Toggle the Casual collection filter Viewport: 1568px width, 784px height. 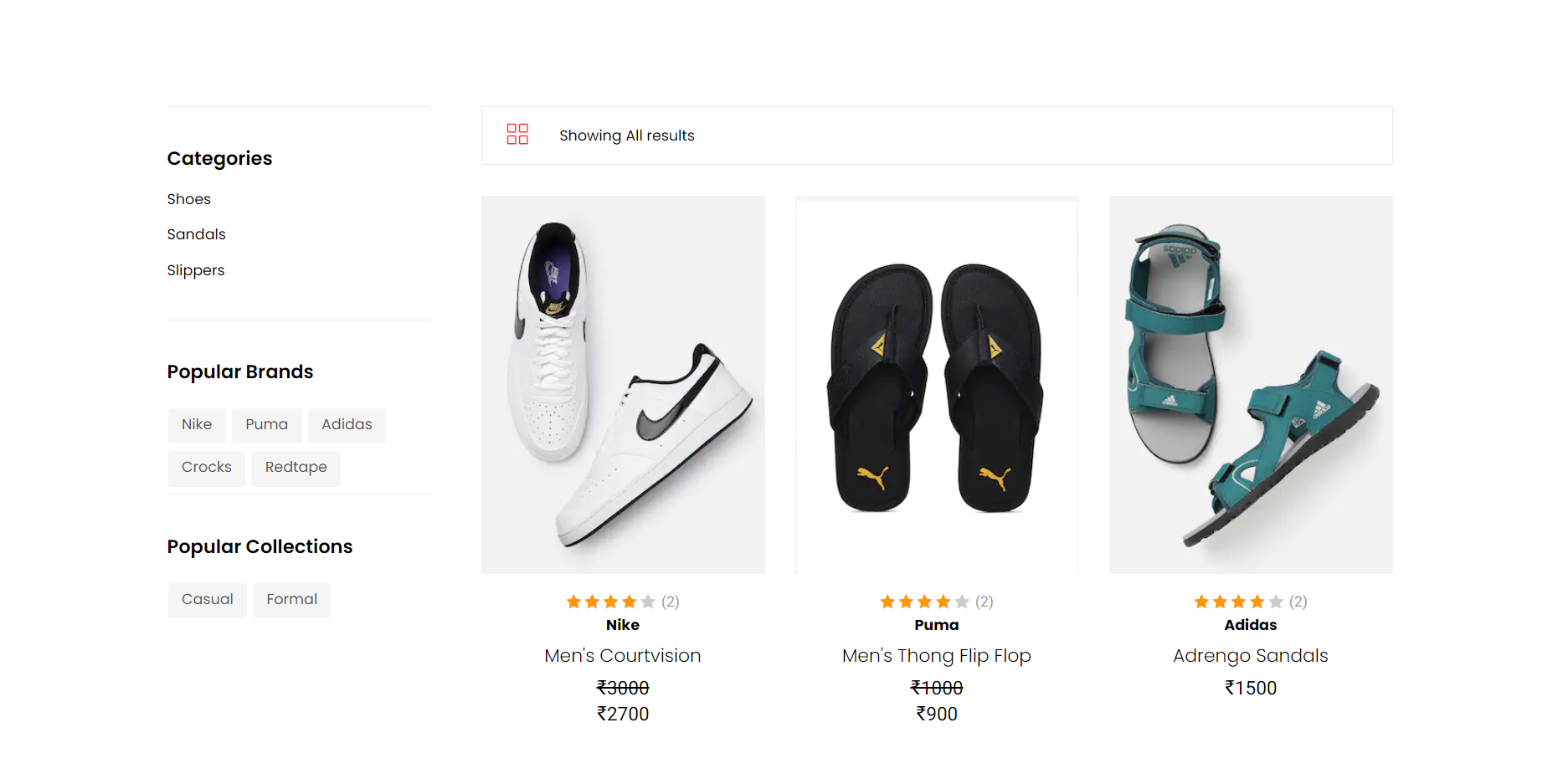(207, 600)
